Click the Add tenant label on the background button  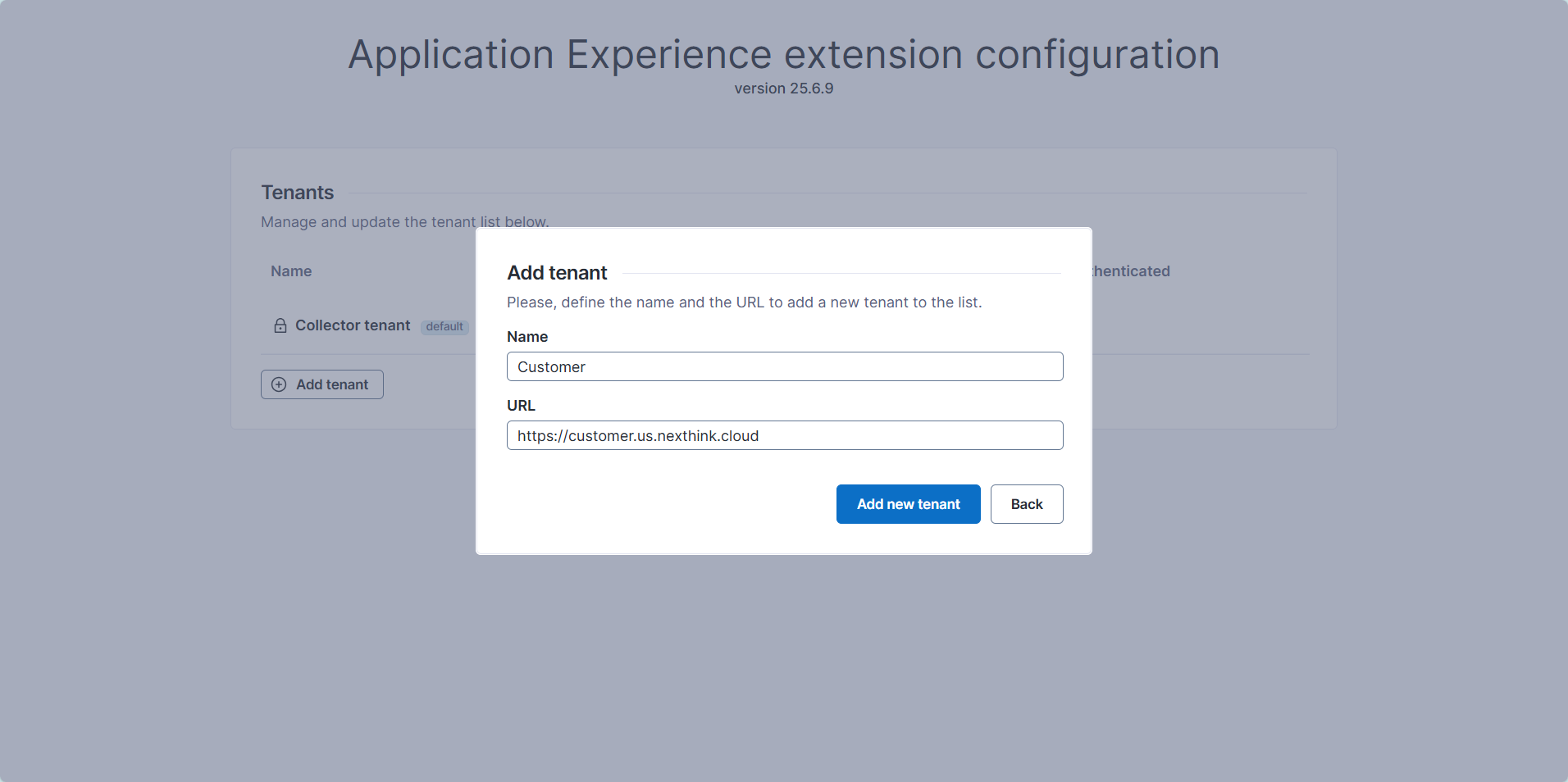pos(332,384)
